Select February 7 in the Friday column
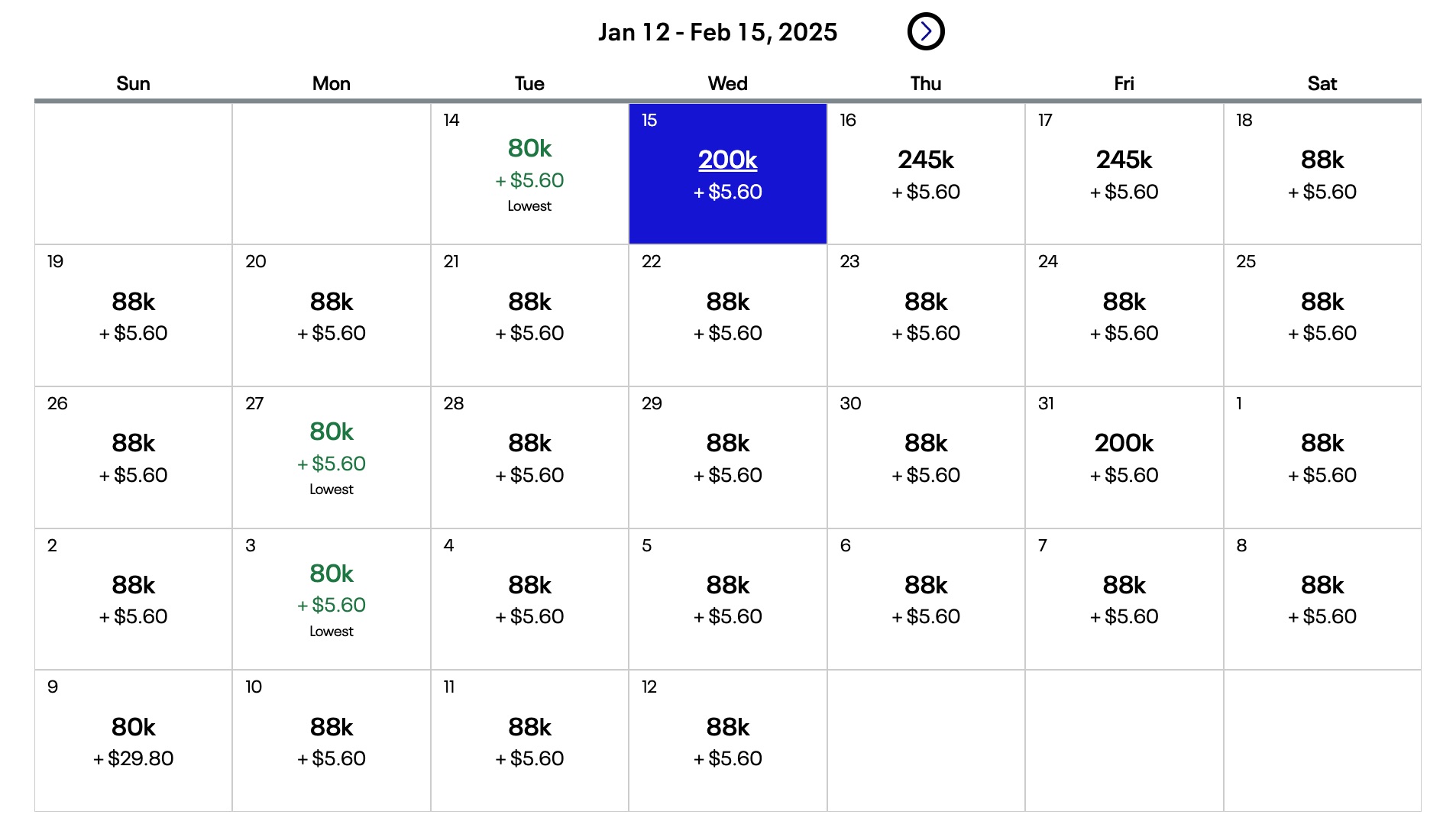This screenshot has height=837, width=1456. [1123, 599]
